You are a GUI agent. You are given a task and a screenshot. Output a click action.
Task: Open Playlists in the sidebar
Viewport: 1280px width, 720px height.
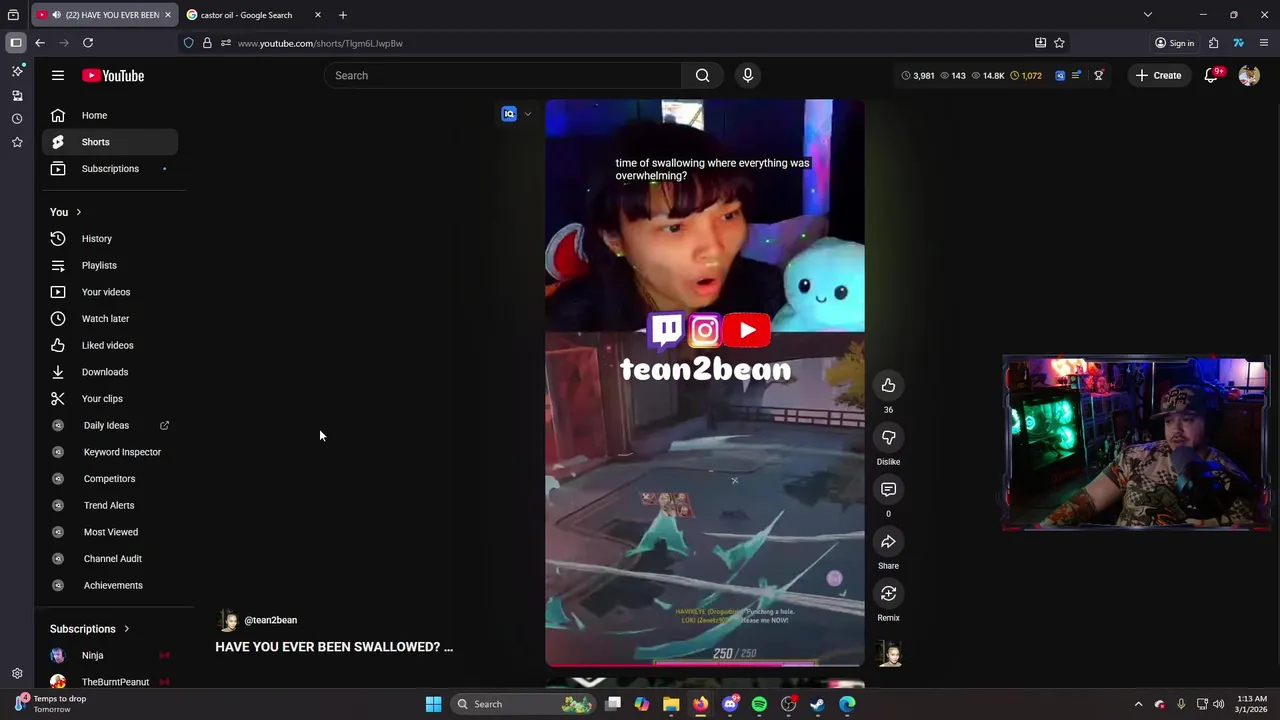pos(110,265)
